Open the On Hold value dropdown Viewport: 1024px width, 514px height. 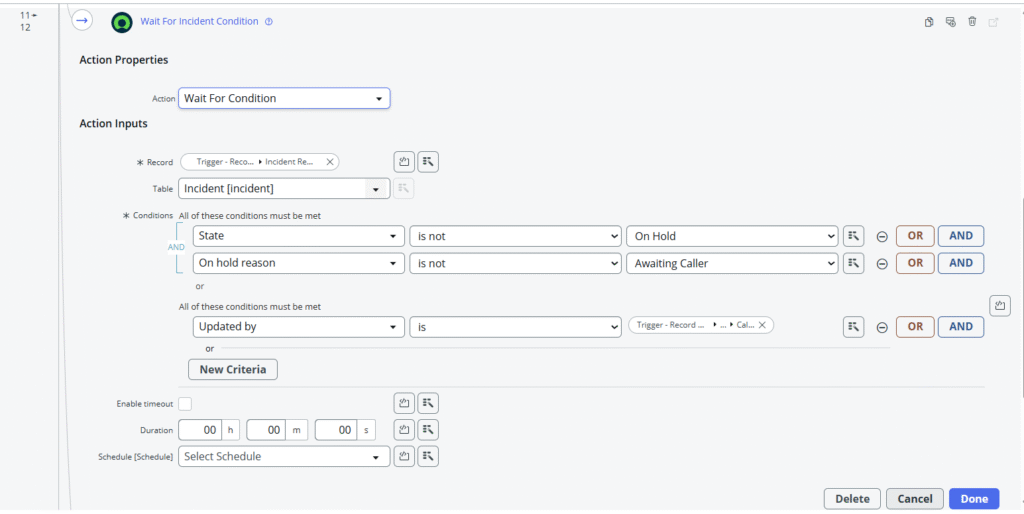point(731,237)
